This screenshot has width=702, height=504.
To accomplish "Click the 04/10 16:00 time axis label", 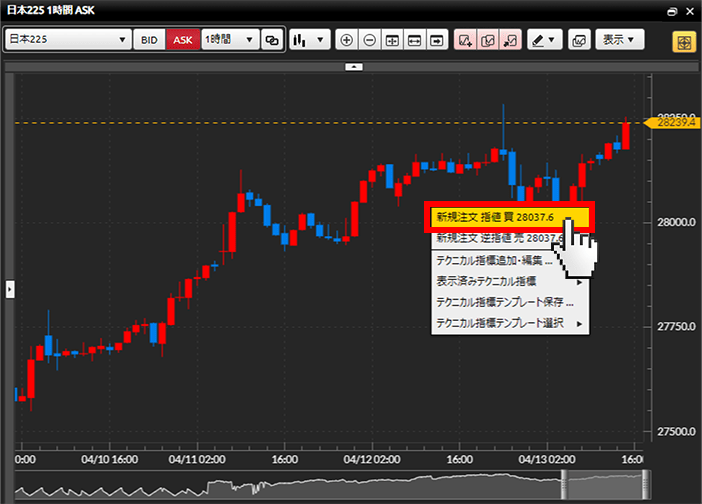I will point(110,459).
